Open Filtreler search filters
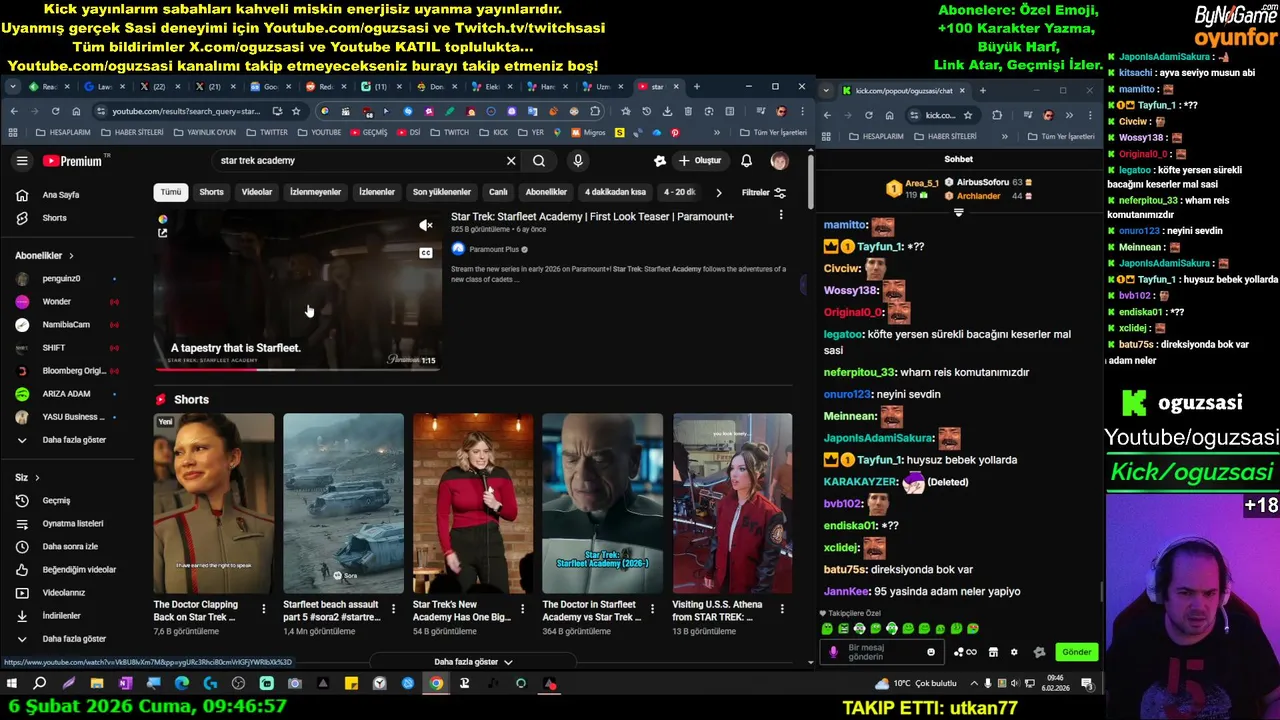 [x=763, y=193]
